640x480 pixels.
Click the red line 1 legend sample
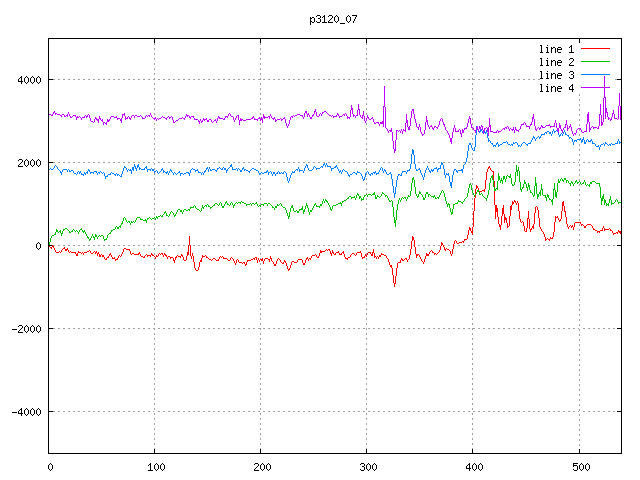(x=595, y=49)
